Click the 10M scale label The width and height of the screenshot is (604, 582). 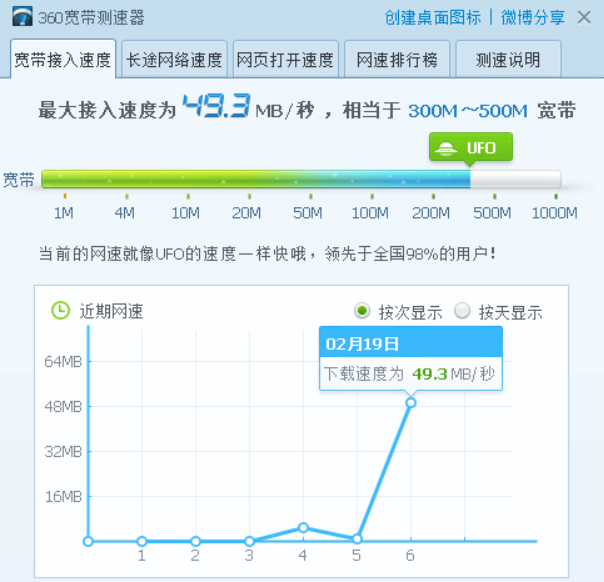point(186,213)
